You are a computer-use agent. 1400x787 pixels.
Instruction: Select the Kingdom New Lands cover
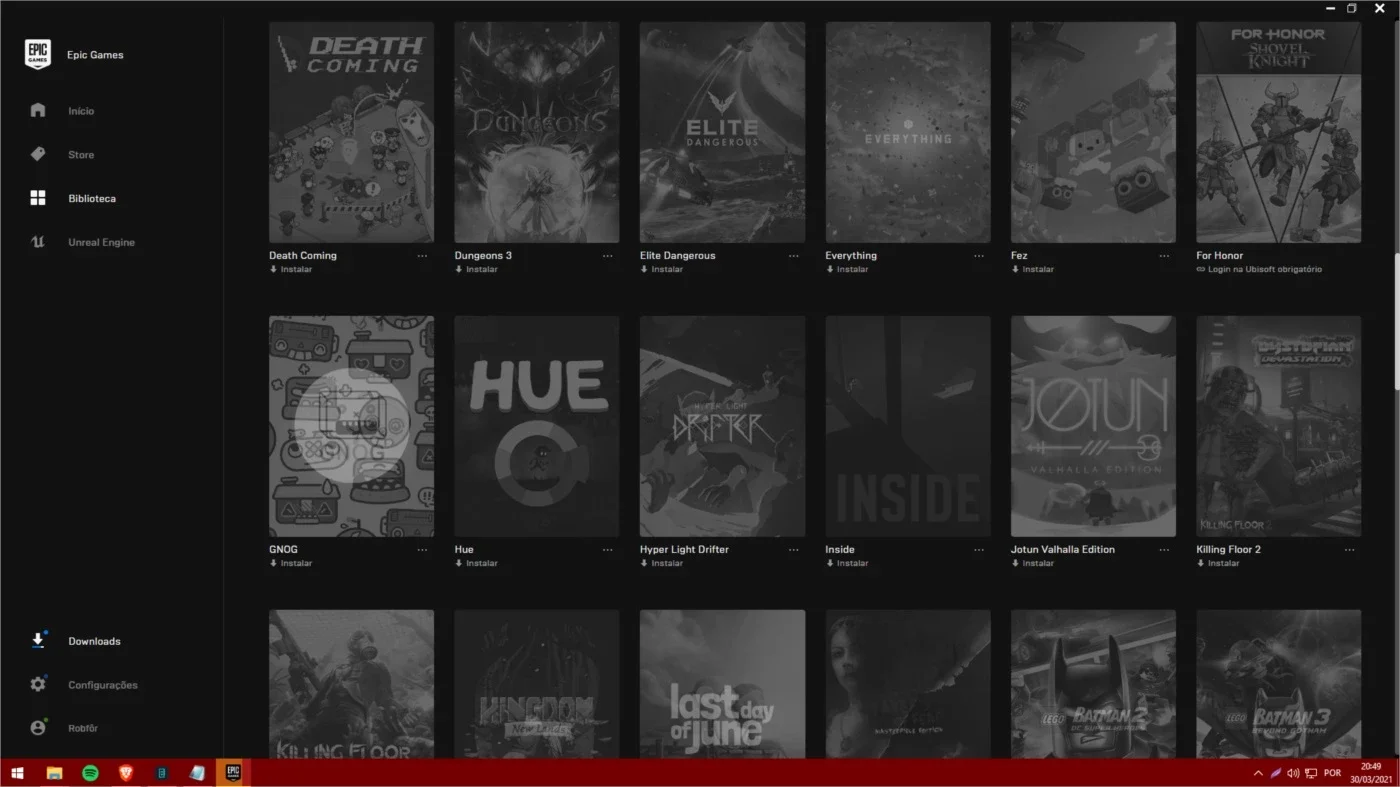pos(537,684)
